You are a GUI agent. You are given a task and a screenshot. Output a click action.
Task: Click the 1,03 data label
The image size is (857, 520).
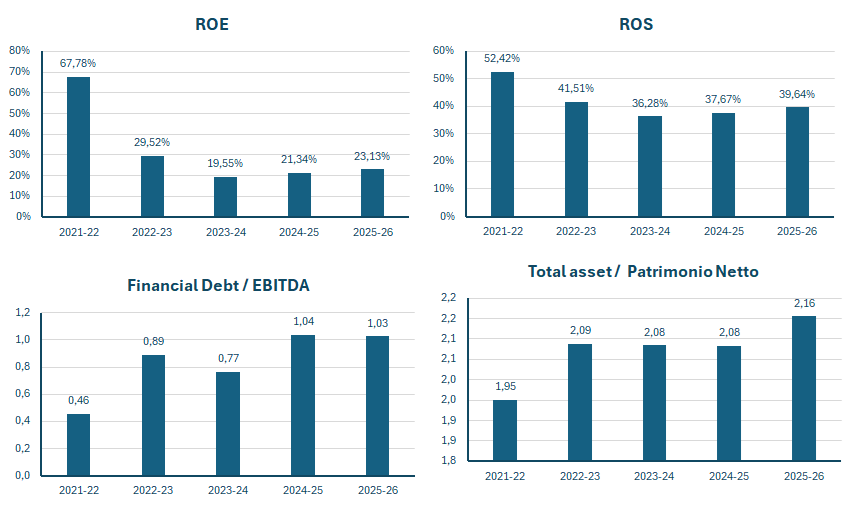[x=378, y=324]
